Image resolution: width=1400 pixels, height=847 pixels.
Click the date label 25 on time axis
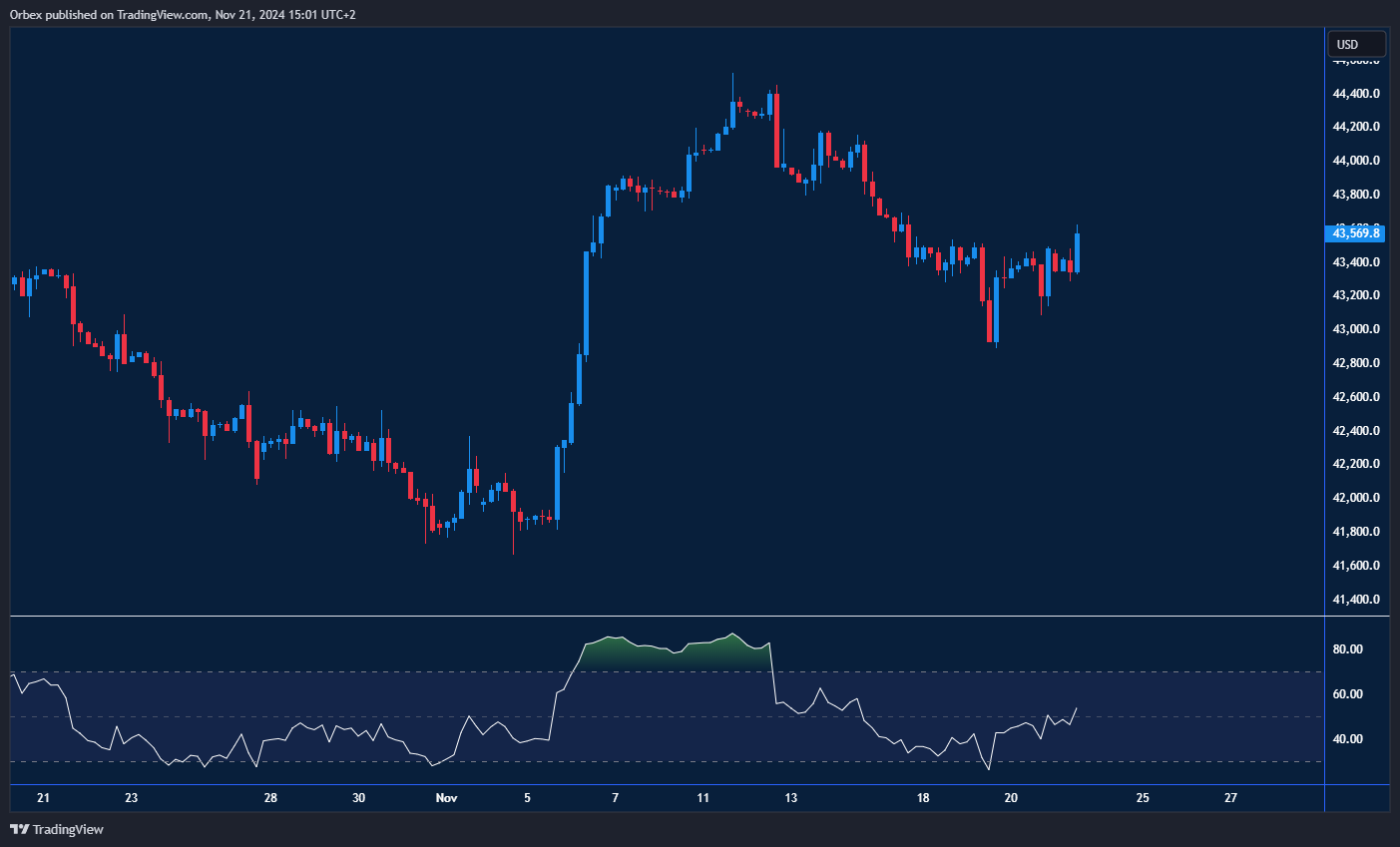pos(1143,798)
